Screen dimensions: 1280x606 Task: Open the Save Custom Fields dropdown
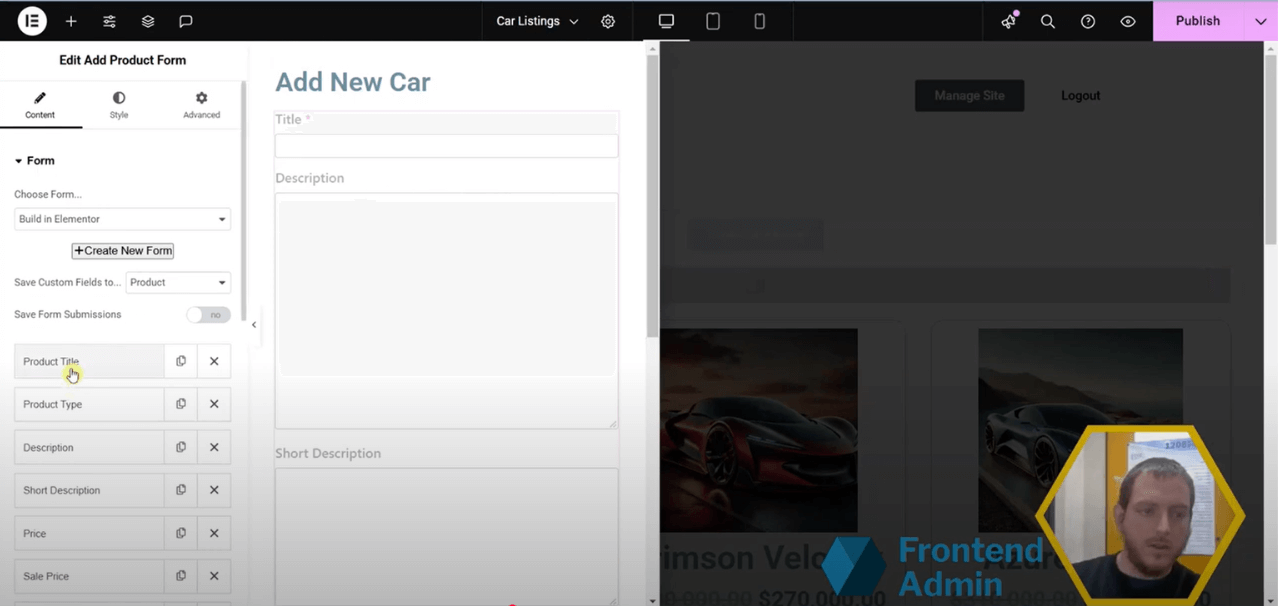pyautogui.click(x=178, y=282)
